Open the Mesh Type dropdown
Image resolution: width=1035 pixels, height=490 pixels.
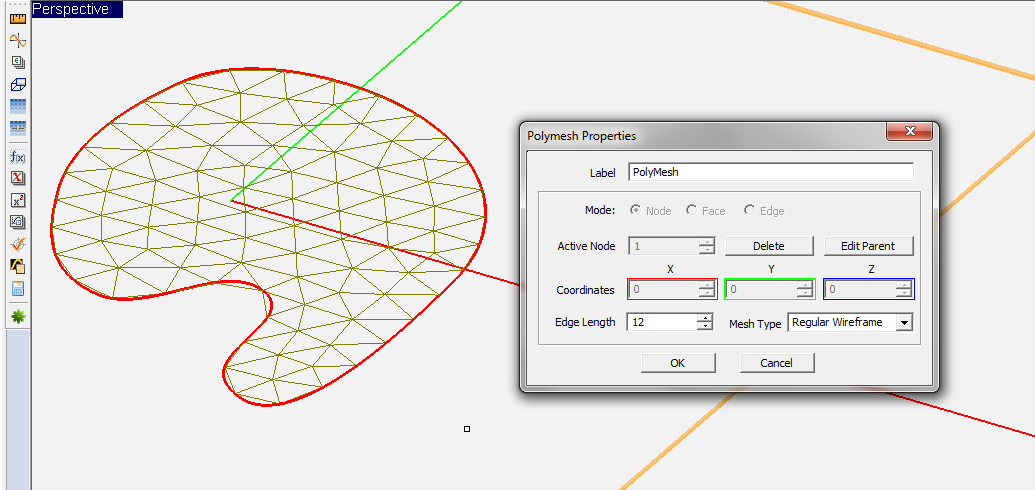pos(904,323)
